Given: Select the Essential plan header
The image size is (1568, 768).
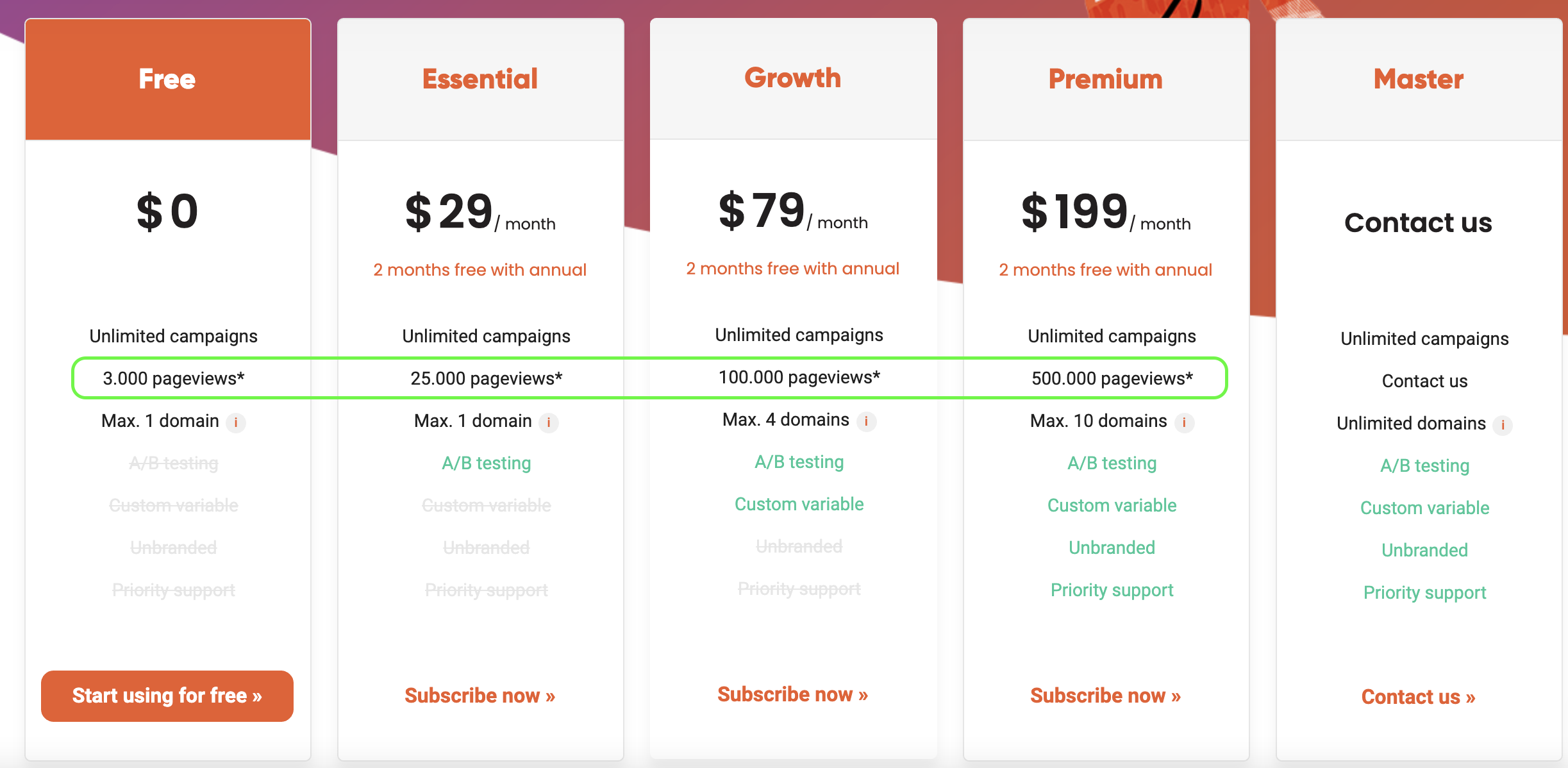Looking at the screenshot, I should (481, 79).
